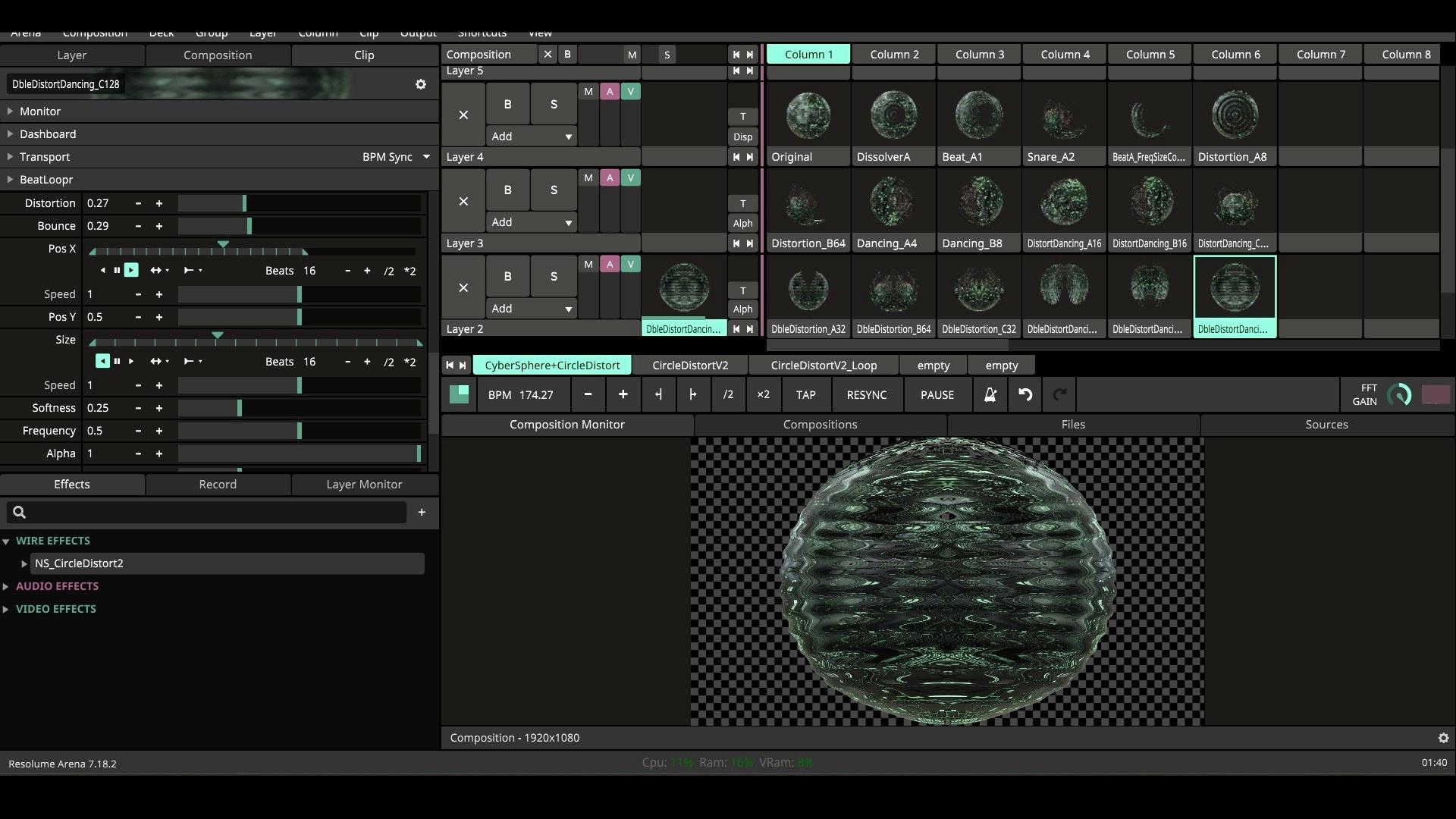Expand the VIDEO EFFECTS category
Viewport: 1456px width, 819px height.
click(6, 609)
